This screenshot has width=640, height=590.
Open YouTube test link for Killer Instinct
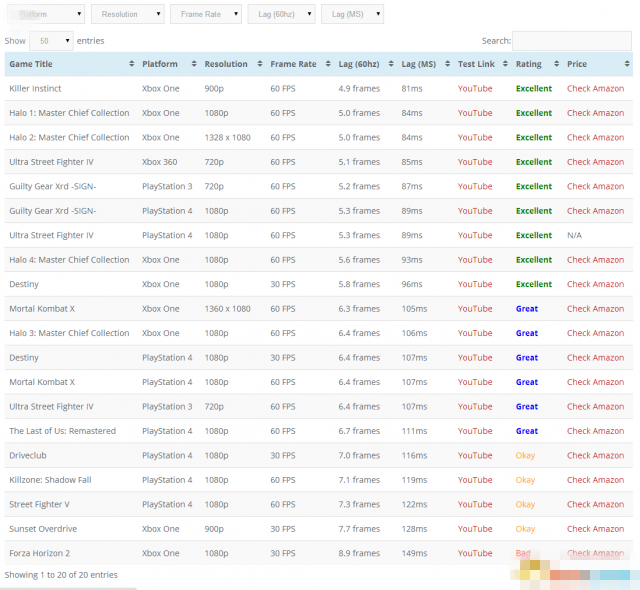click(475, 89)
